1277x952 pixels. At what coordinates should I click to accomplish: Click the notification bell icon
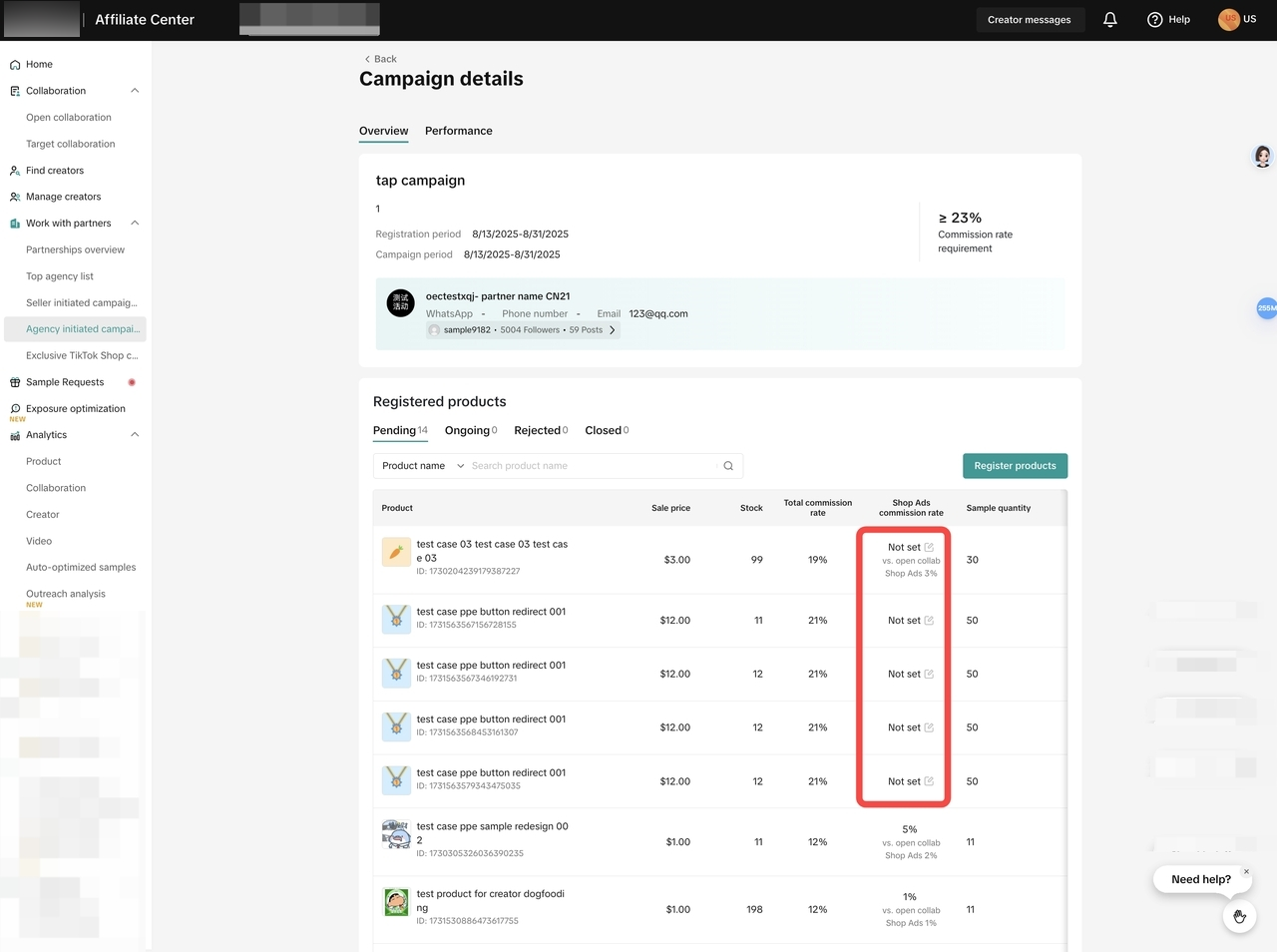coord(1109,20)
